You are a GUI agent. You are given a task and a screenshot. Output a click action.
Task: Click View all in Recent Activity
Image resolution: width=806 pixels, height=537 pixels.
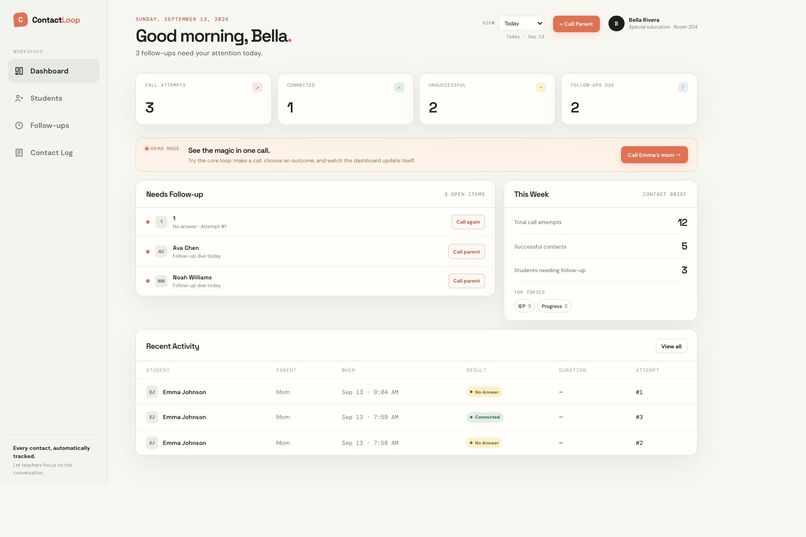[x=671, y=346]
